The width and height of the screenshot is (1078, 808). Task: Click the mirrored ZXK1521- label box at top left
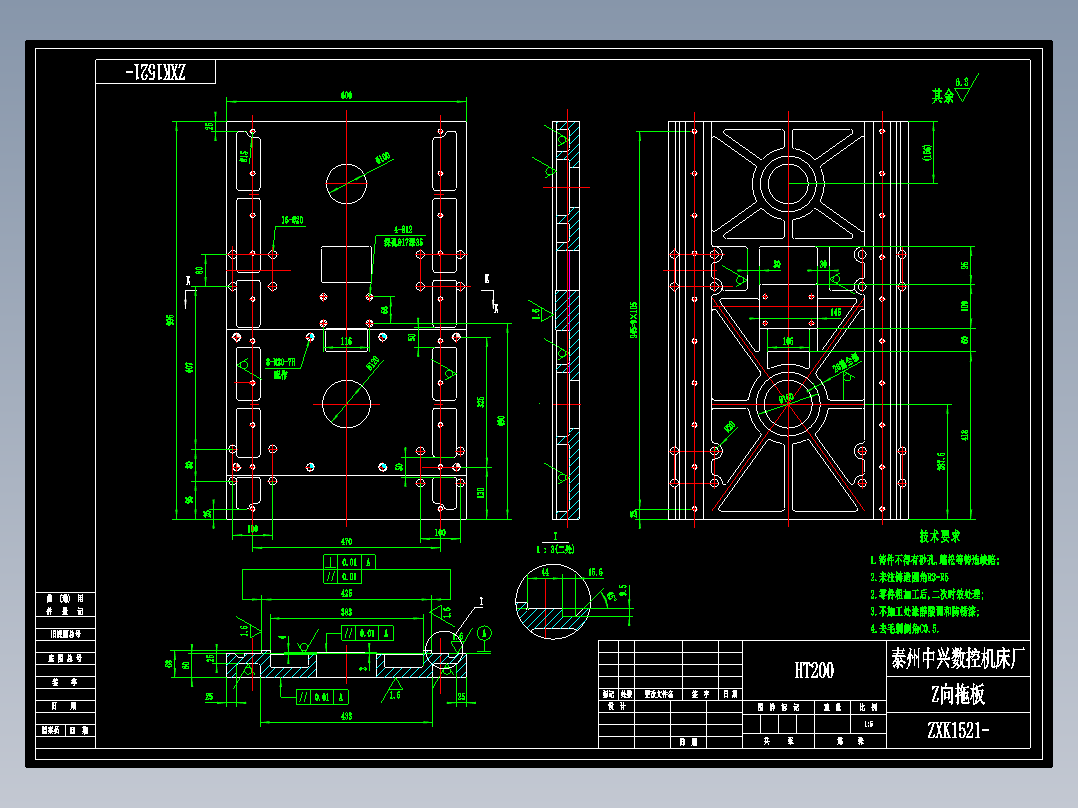click(155, 72)
